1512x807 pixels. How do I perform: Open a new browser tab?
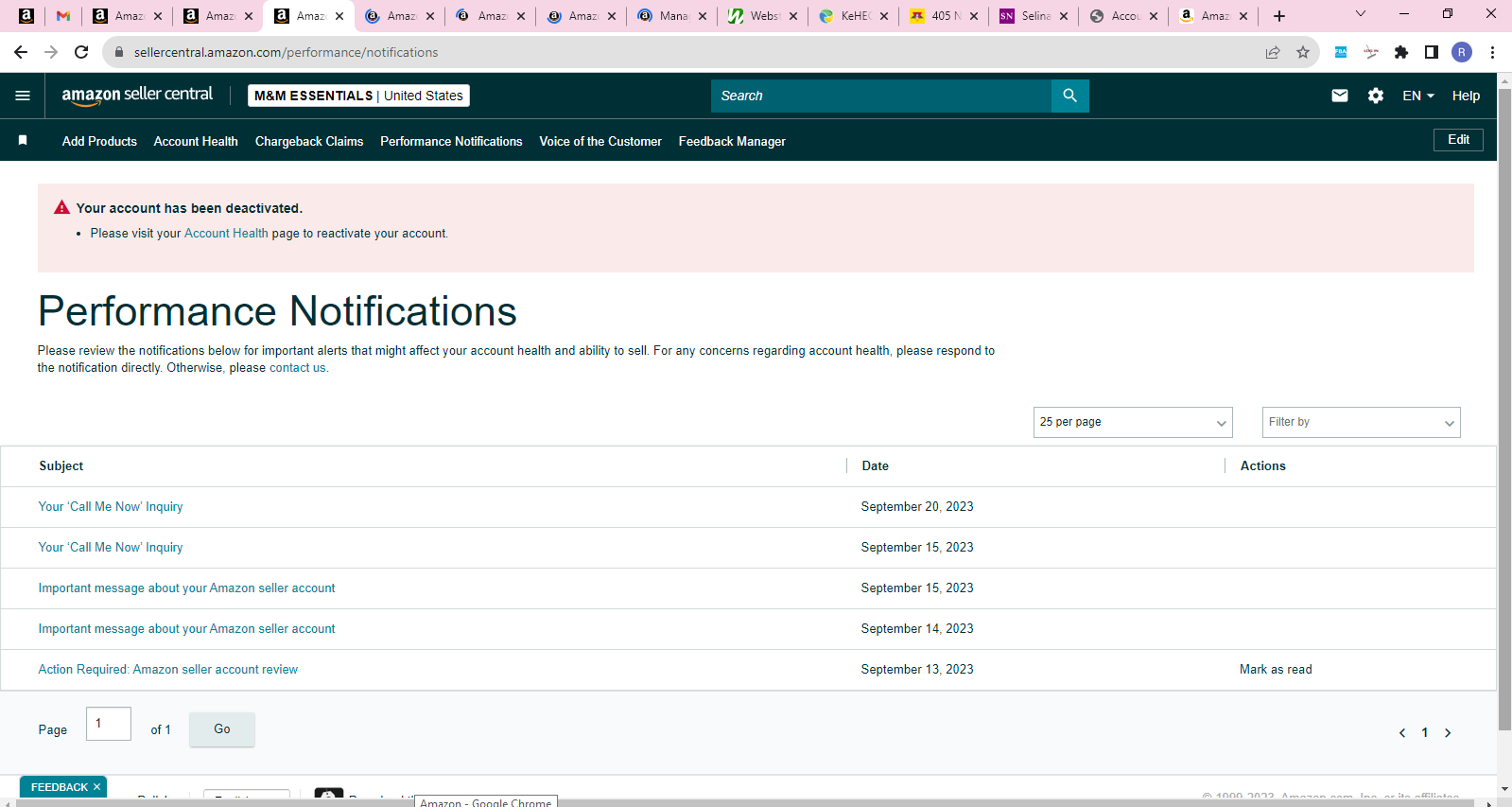coord(1279,16)
